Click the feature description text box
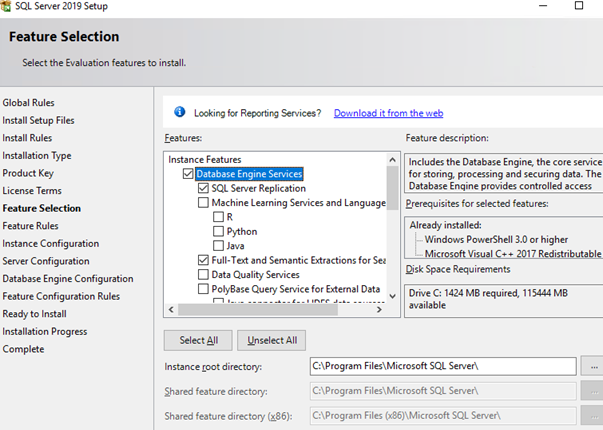Image resolution: width=603 pixels, height=430 pixels. (503, 173)
